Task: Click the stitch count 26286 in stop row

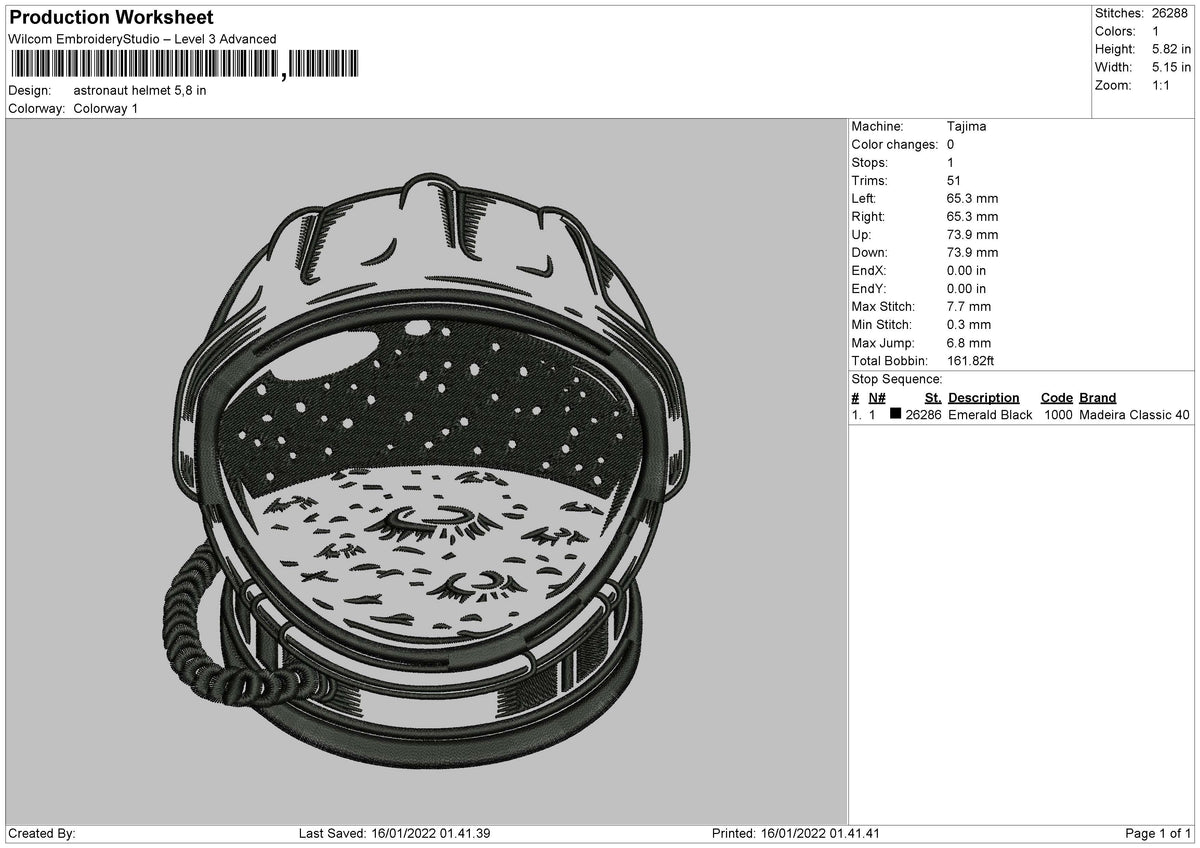Action: tap(923, 415)
